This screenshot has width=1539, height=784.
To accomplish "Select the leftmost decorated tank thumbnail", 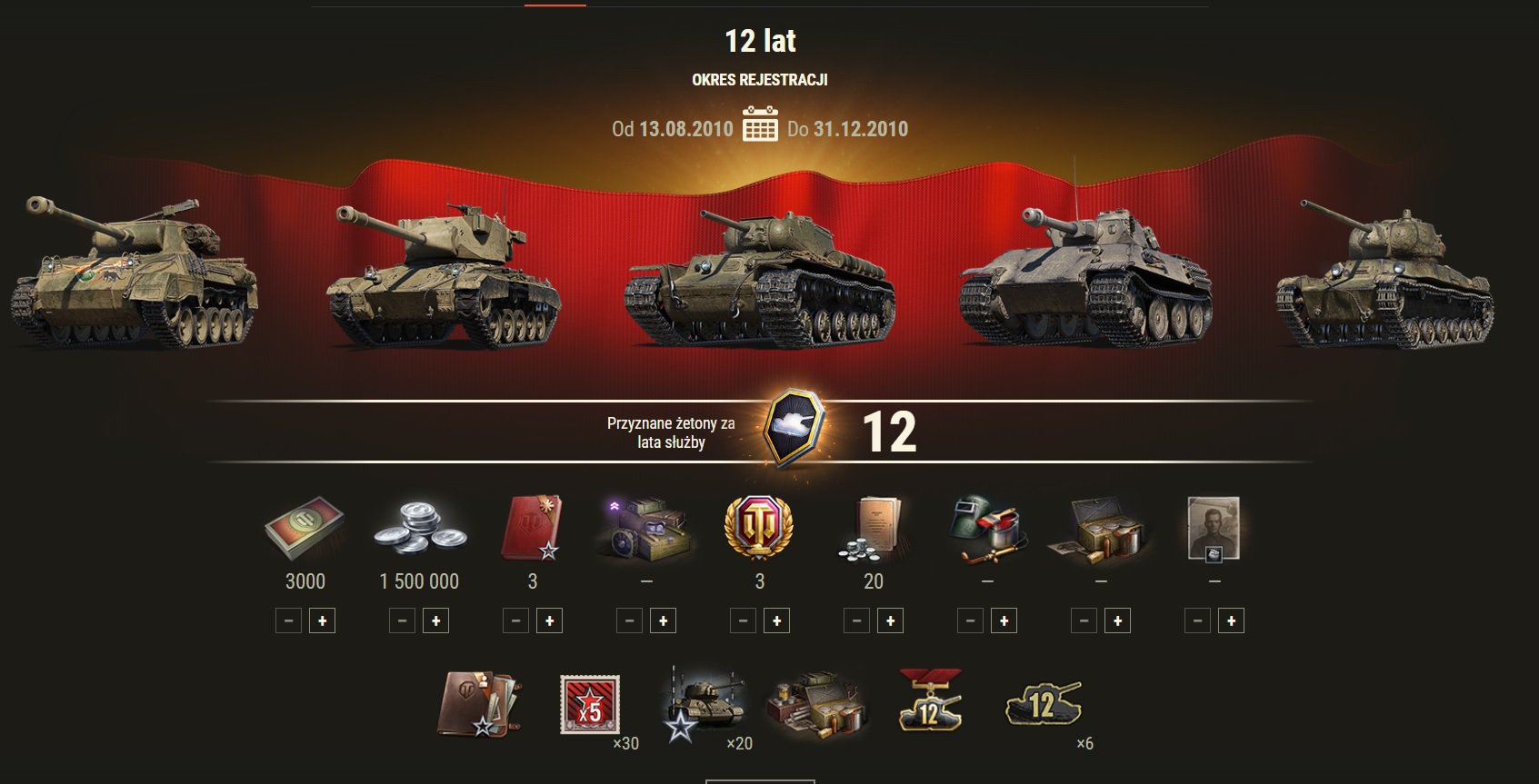I will 135,270.
